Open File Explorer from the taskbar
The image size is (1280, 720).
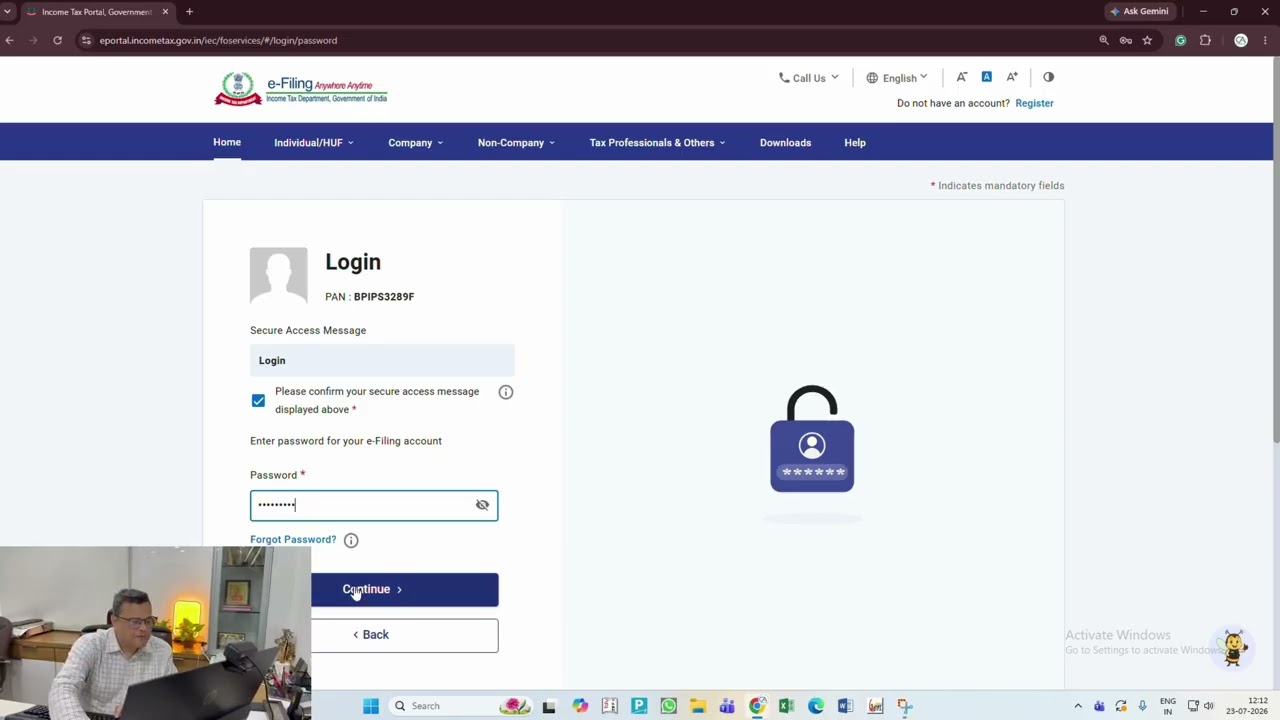tap(698, 706)
